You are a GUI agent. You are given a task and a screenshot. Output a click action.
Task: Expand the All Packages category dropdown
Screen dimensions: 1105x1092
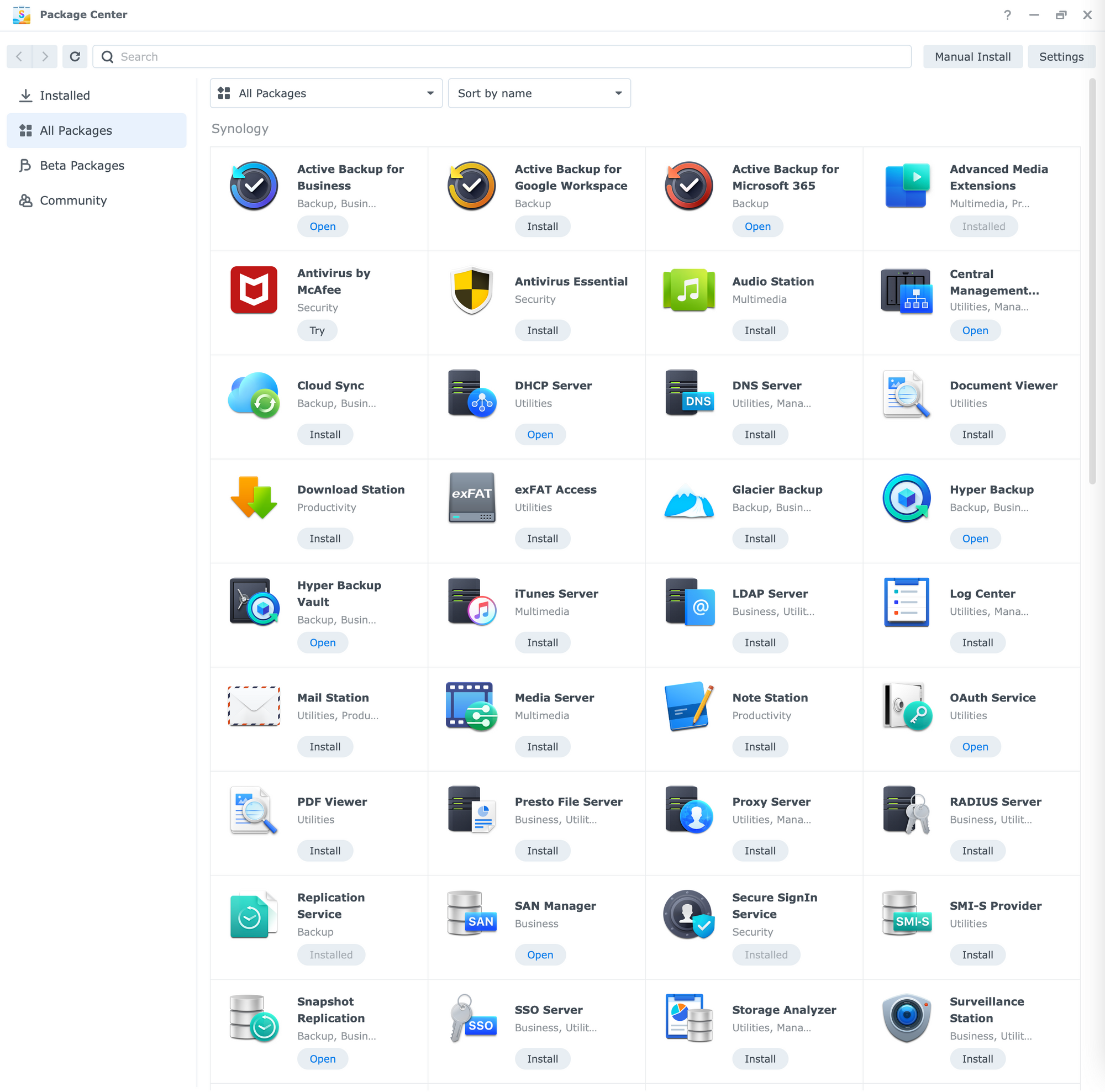pyautogui.click(x=326, y=93)
